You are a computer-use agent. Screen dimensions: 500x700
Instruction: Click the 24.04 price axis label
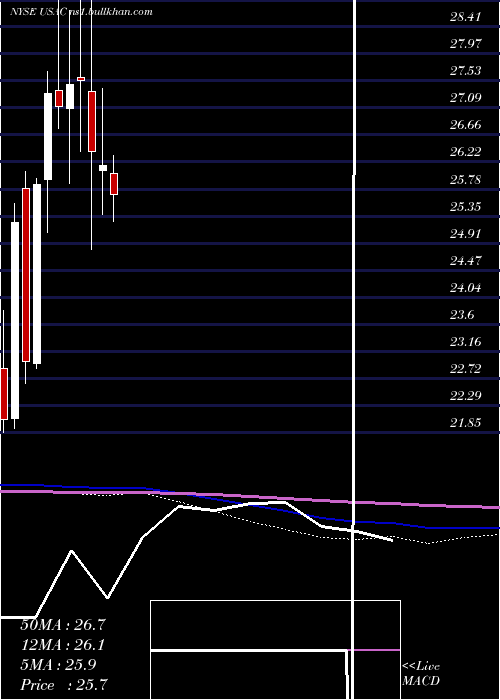click(x=465, y=288)
